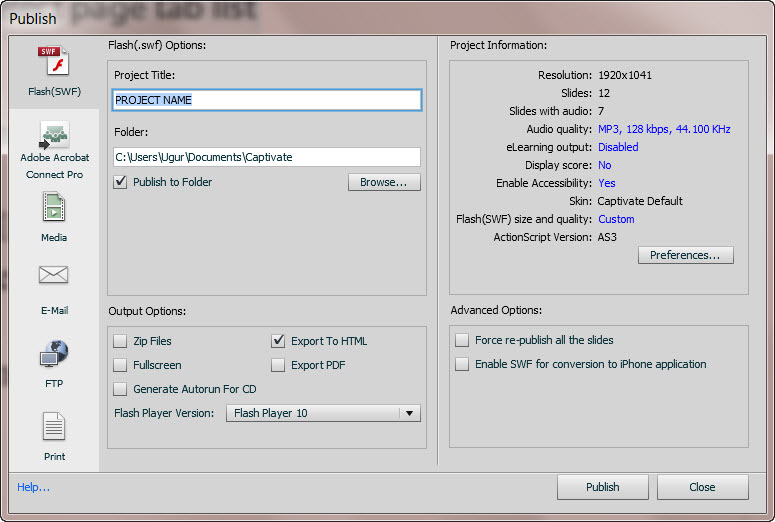Click the Skin value Captivate Default
The image size is (775, 522).
pyautogui.click(x=640, y=201)
